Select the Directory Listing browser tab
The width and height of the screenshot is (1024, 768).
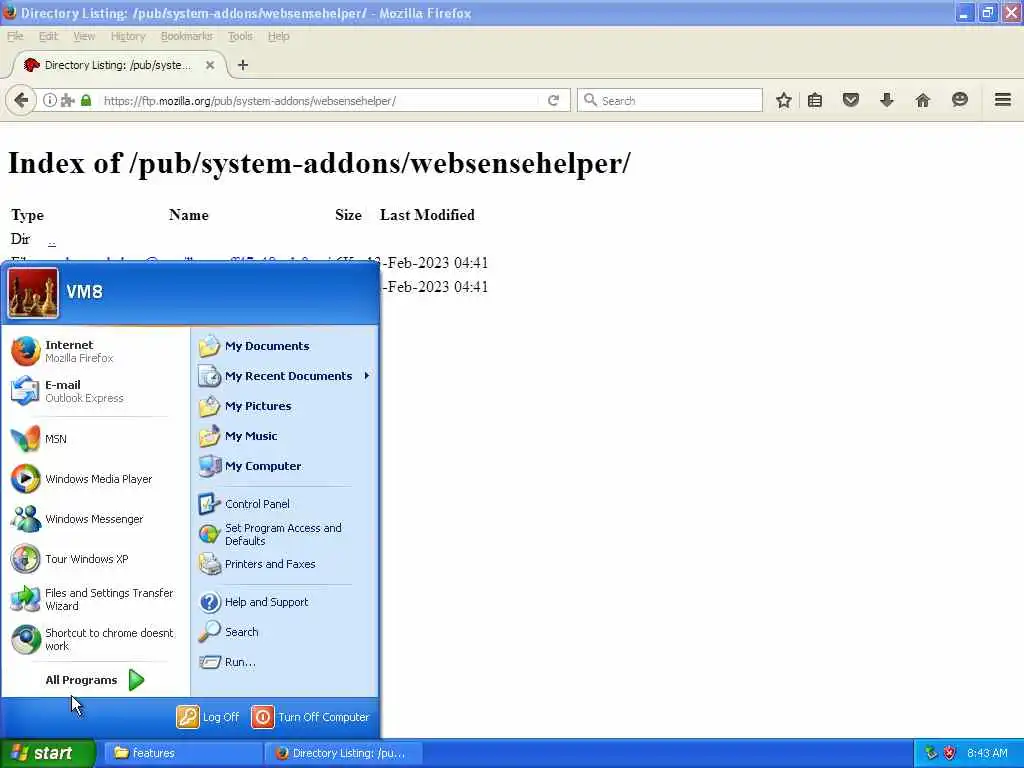point(119,65)
